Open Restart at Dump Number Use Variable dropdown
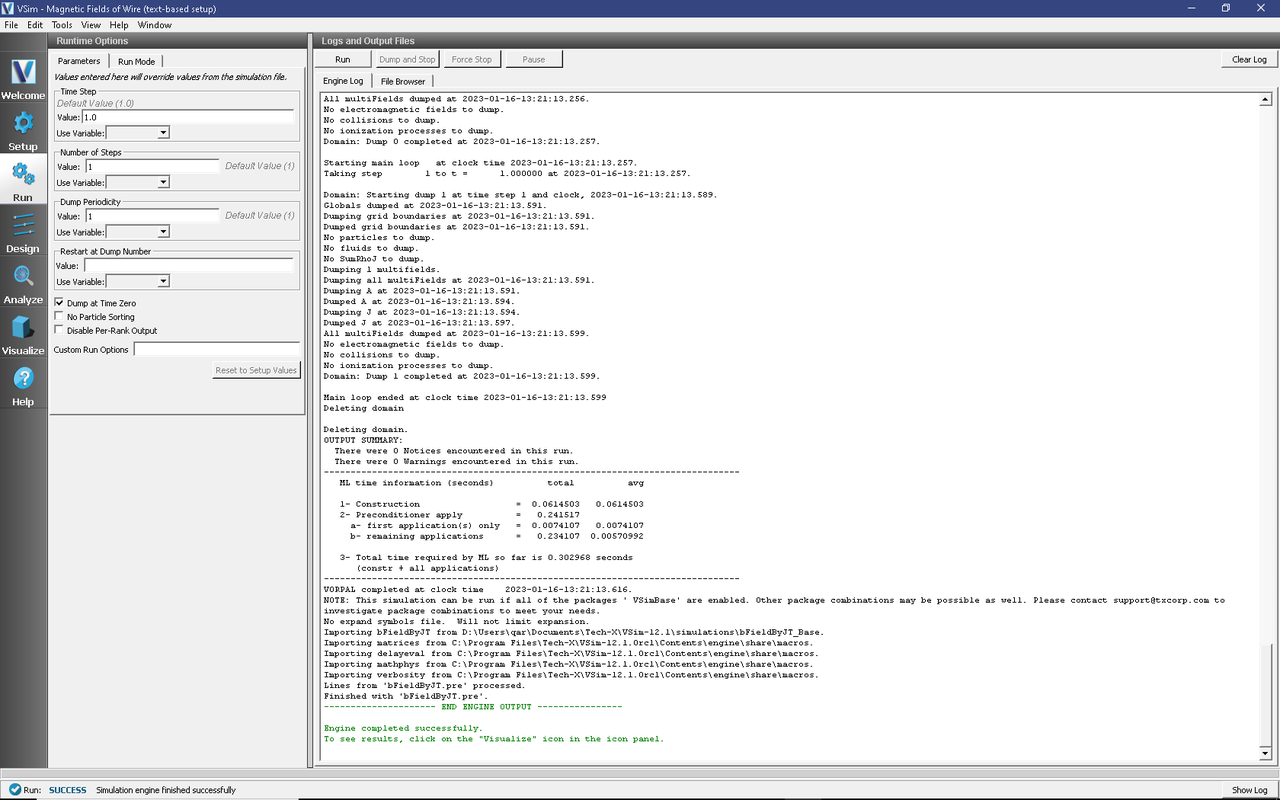The image size is (1280, 800). click(x=138, y=282)
